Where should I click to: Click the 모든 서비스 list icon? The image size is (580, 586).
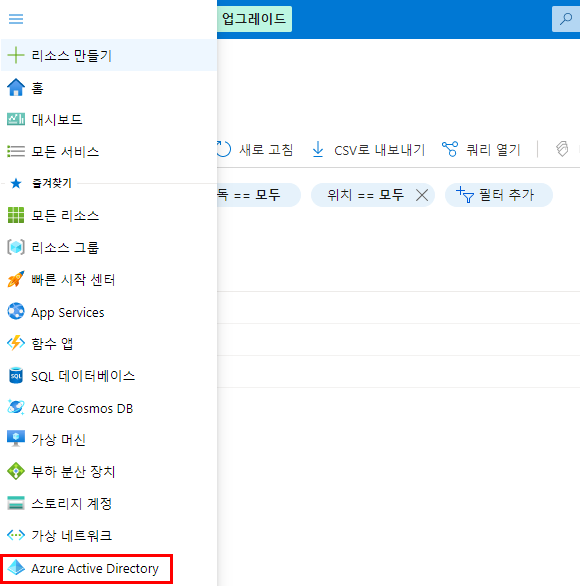point(16,151)
